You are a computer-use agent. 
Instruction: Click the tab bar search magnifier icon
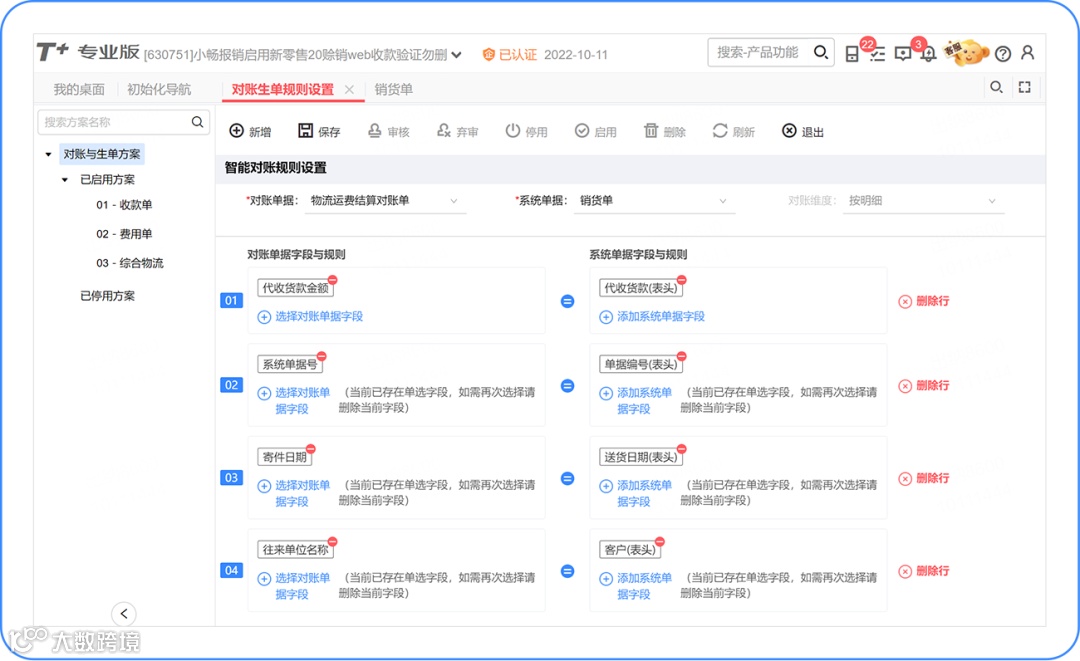click(x=996, y=87)
